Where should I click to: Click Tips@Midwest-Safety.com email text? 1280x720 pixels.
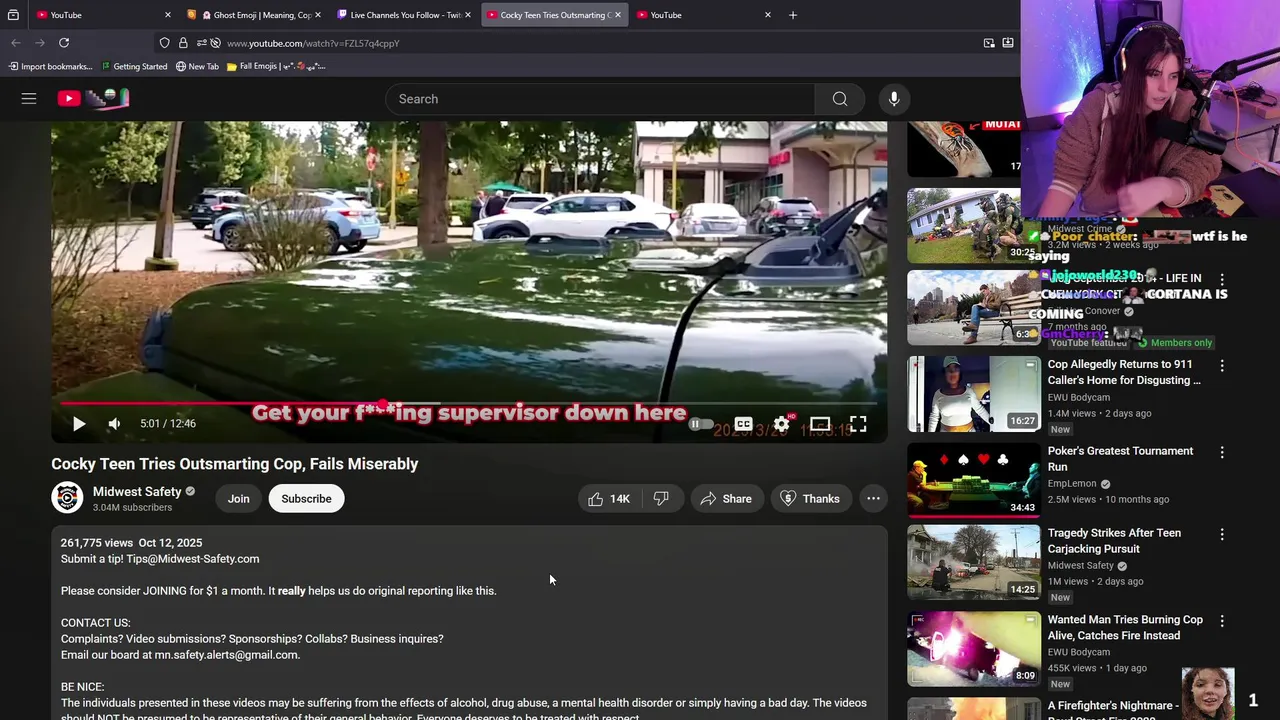point(193,559)
